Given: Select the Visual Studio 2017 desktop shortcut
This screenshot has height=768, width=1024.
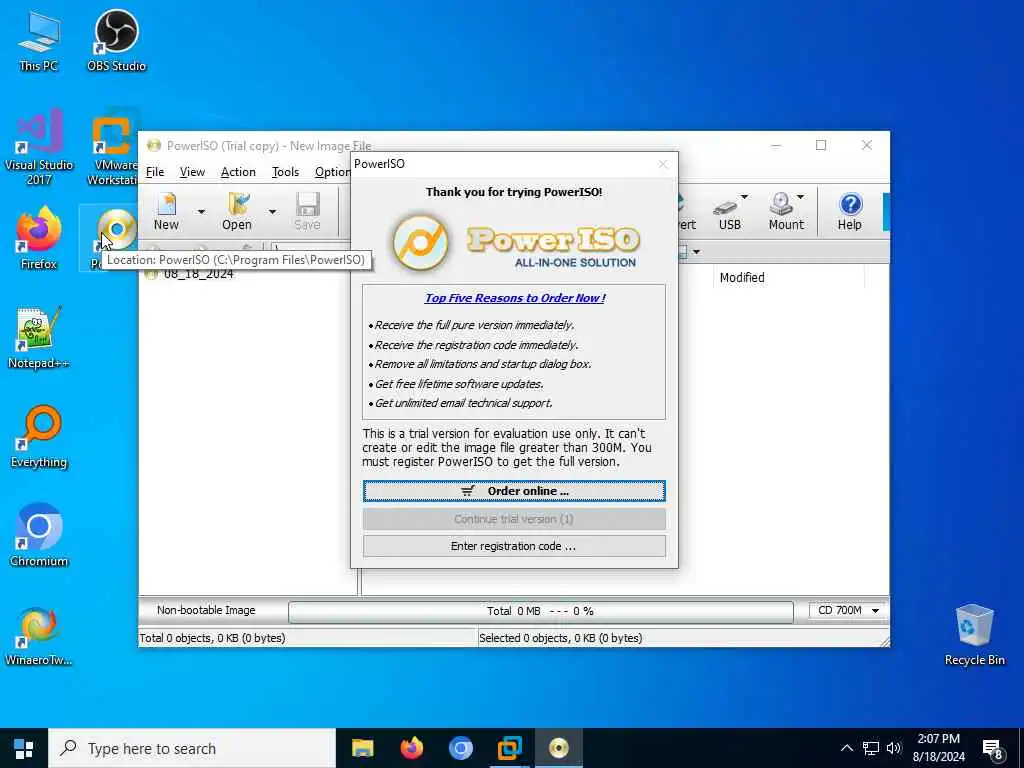Looking at the screenshot, I should 39,148.
